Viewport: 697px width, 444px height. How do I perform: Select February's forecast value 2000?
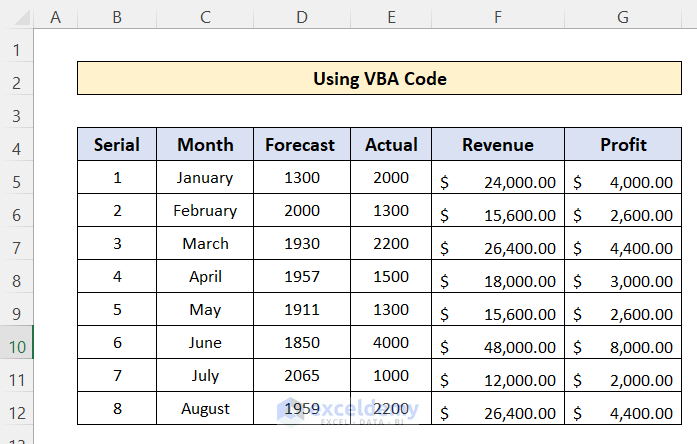click(x=301, y=211)
